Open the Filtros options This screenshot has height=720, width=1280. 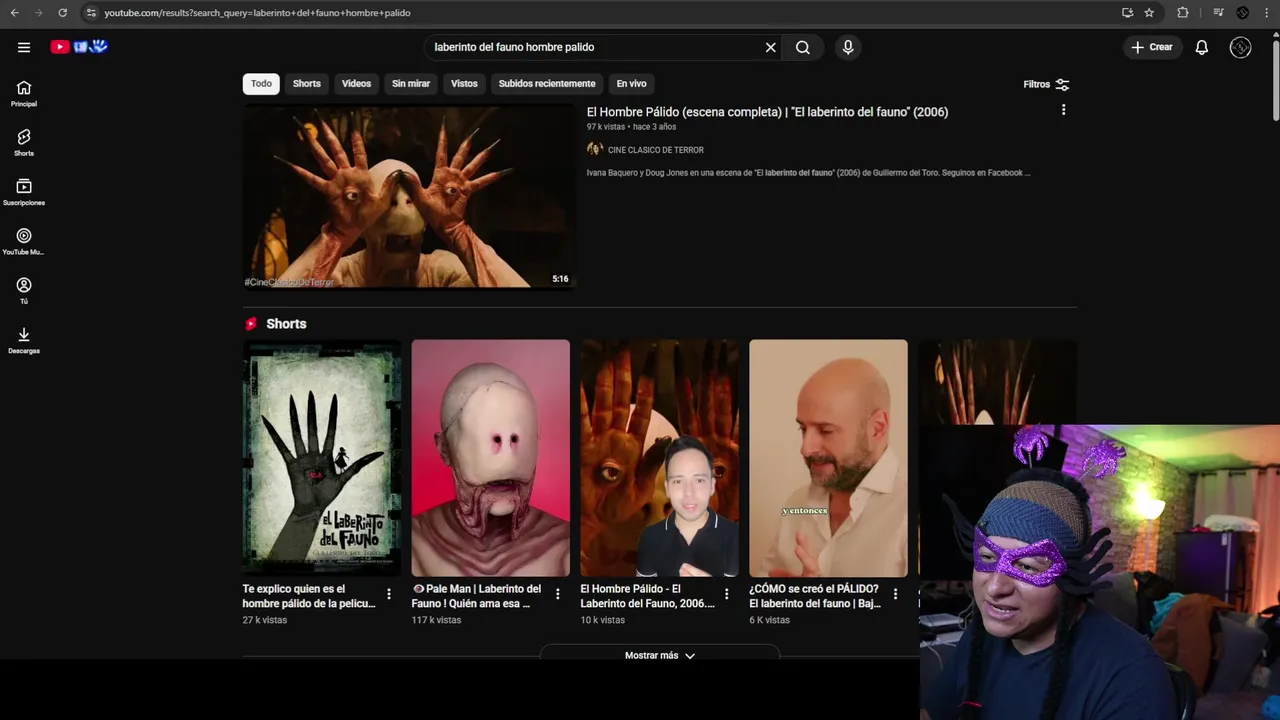click(x=1046, y=85)
